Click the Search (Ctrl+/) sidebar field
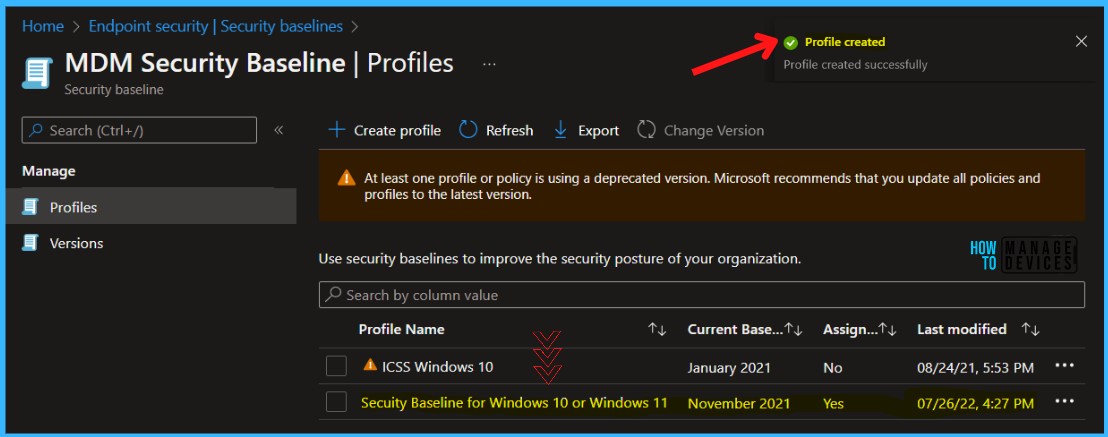Viewport: 1108px width, 437px height. tap(139, 131)
